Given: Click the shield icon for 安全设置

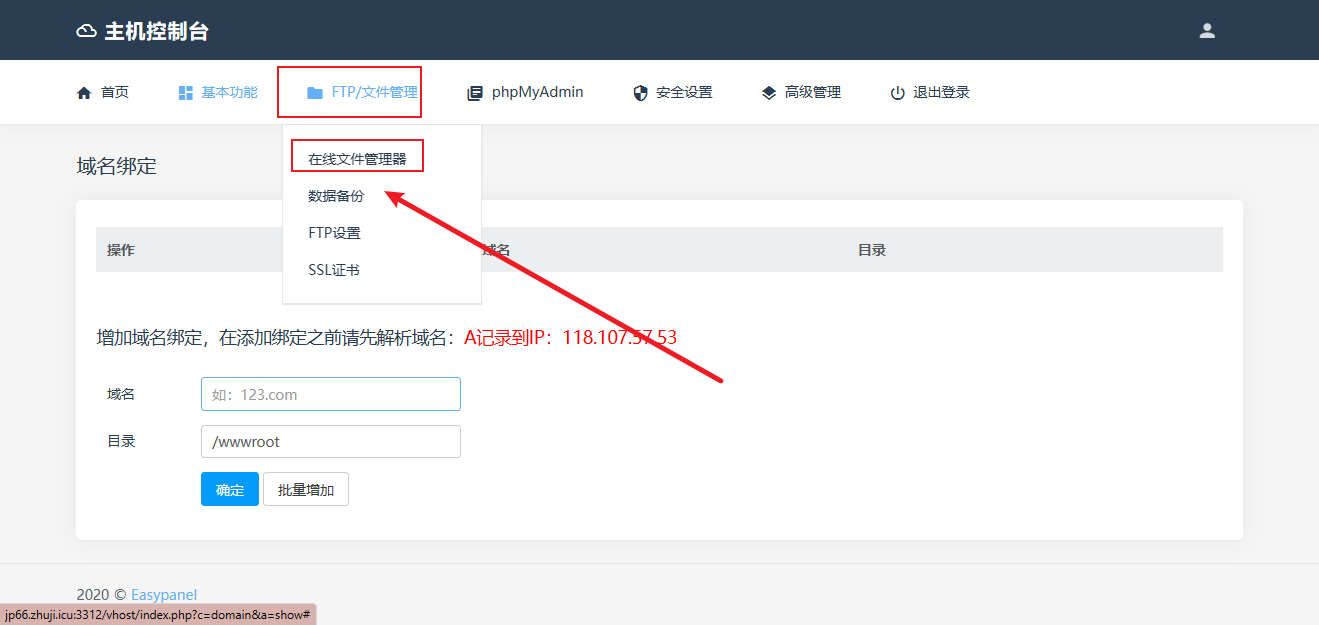Looking at the screenshot, I should [641, 93].
